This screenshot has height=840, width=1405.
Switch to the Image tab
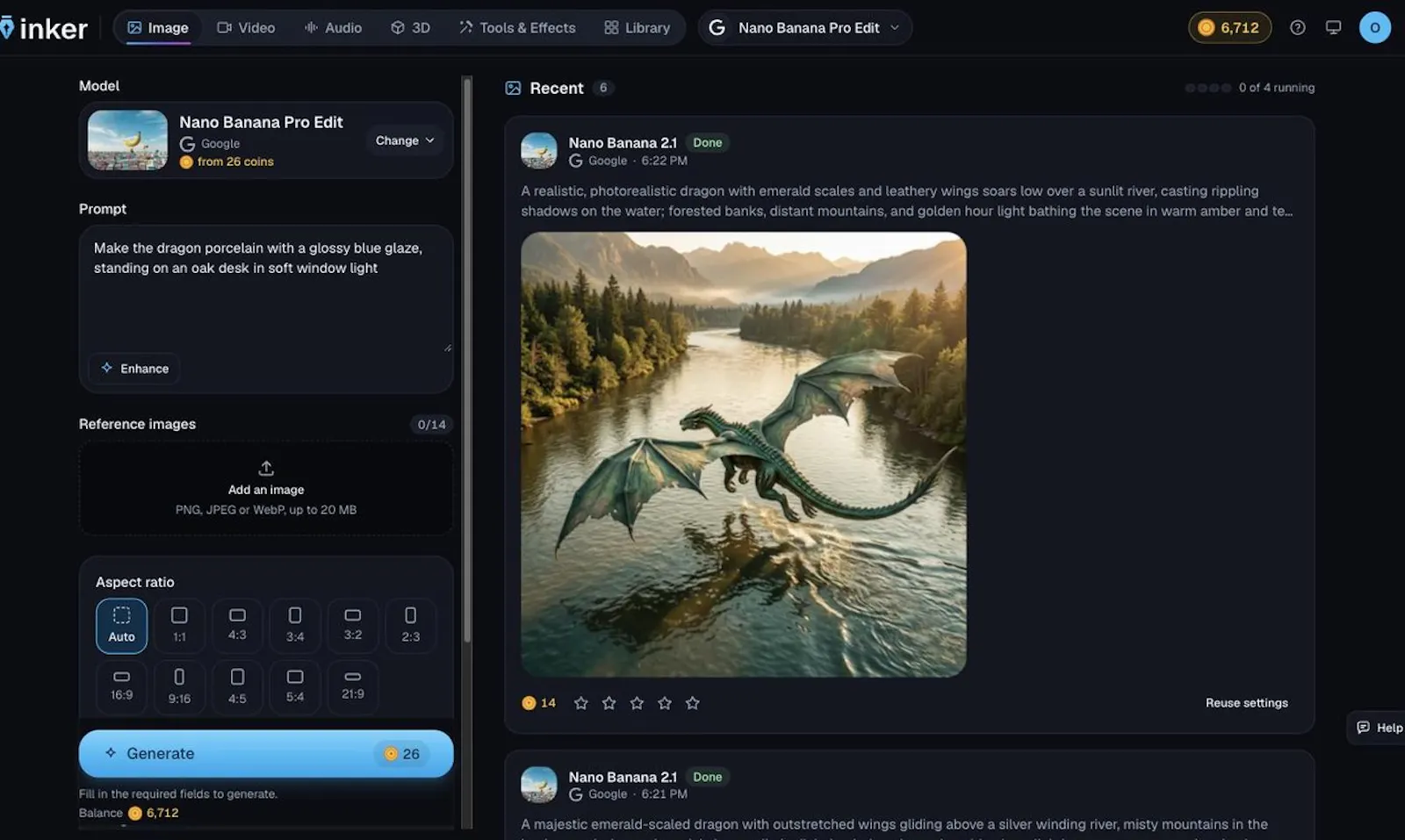click(x=158, y=27)
